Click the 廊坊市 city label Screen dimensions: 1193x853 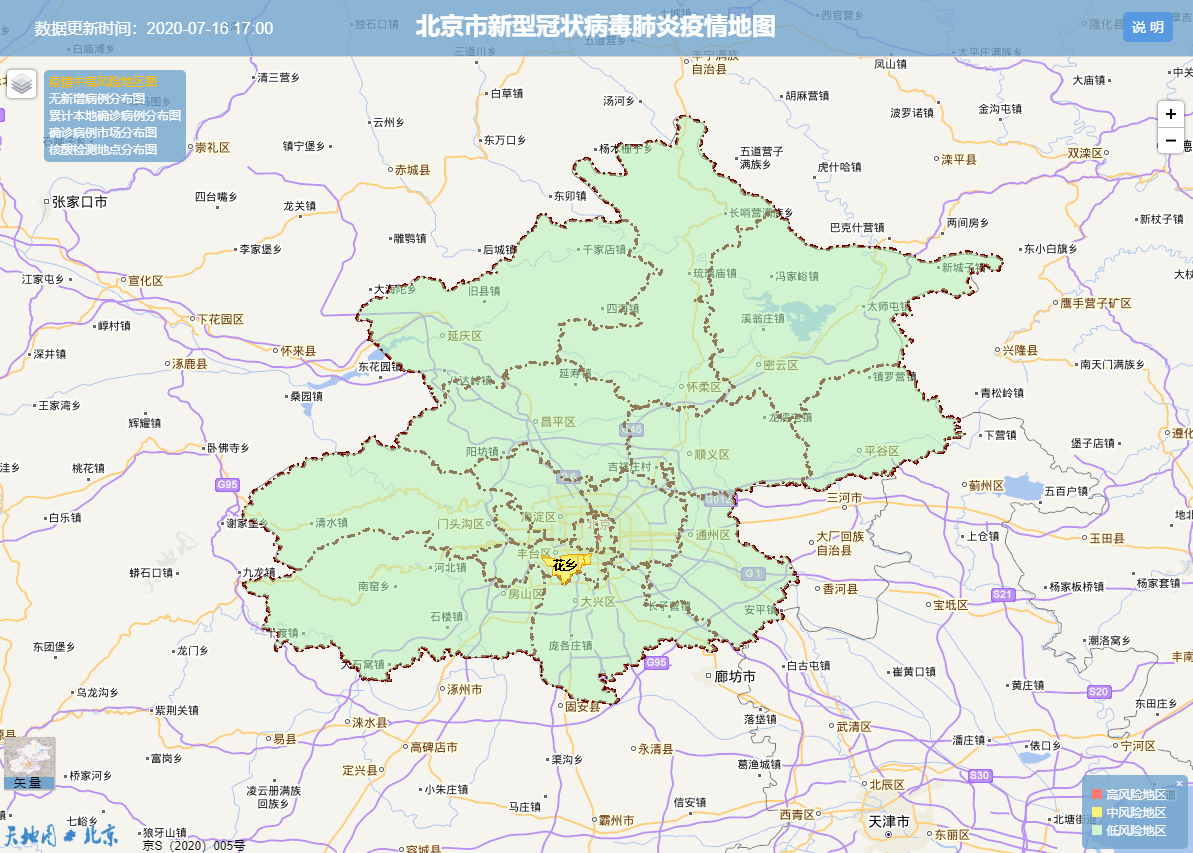click(x=735, y=676)
